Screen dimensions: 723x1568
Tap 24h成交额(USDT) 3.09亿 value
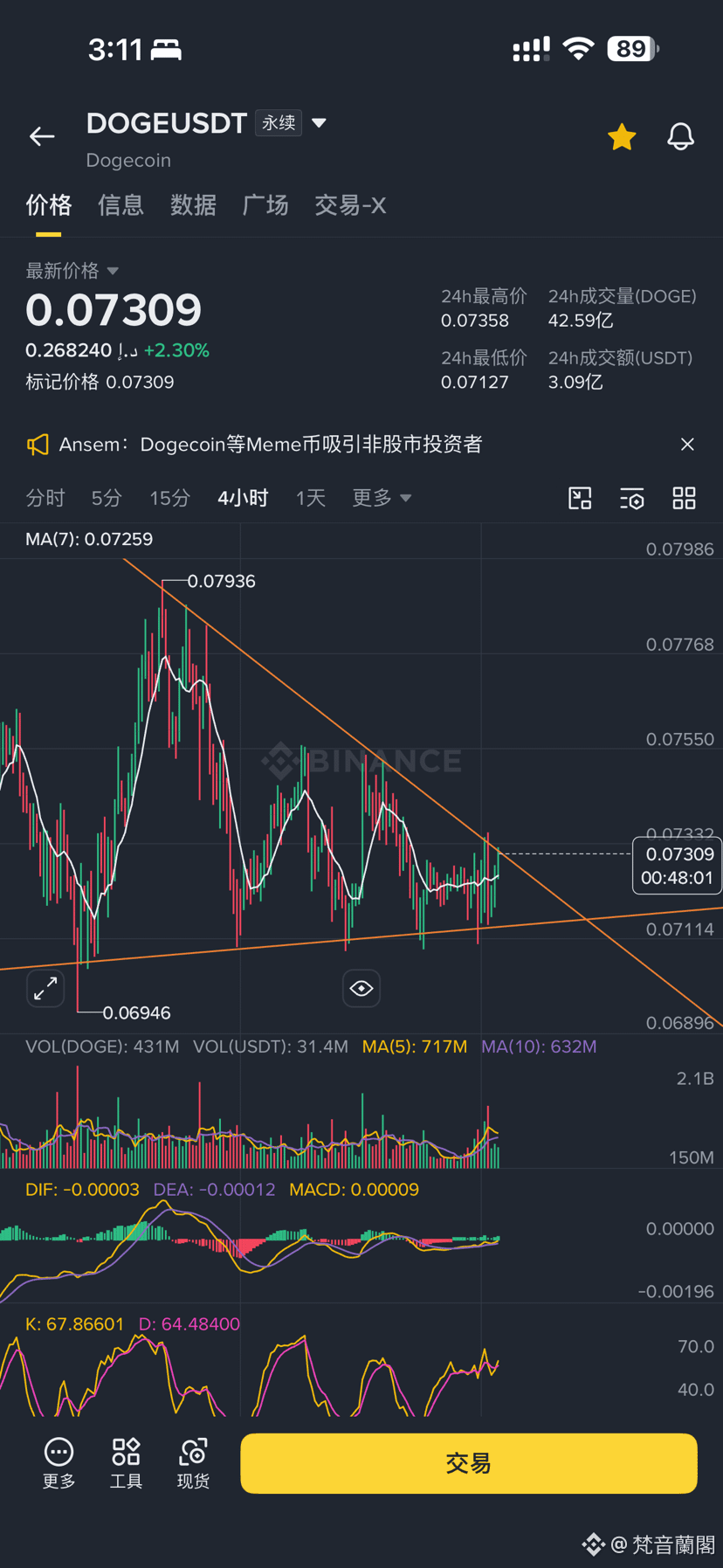click(x=575, y=382)
